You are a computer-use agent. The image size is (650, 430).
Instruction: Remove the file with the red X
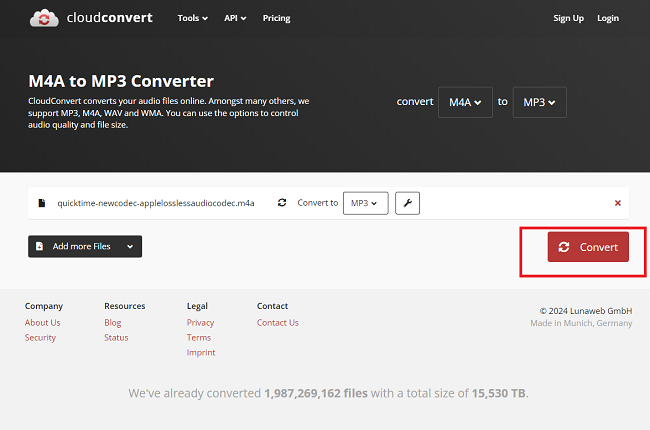pyautogui.click(x=618, y=203)
